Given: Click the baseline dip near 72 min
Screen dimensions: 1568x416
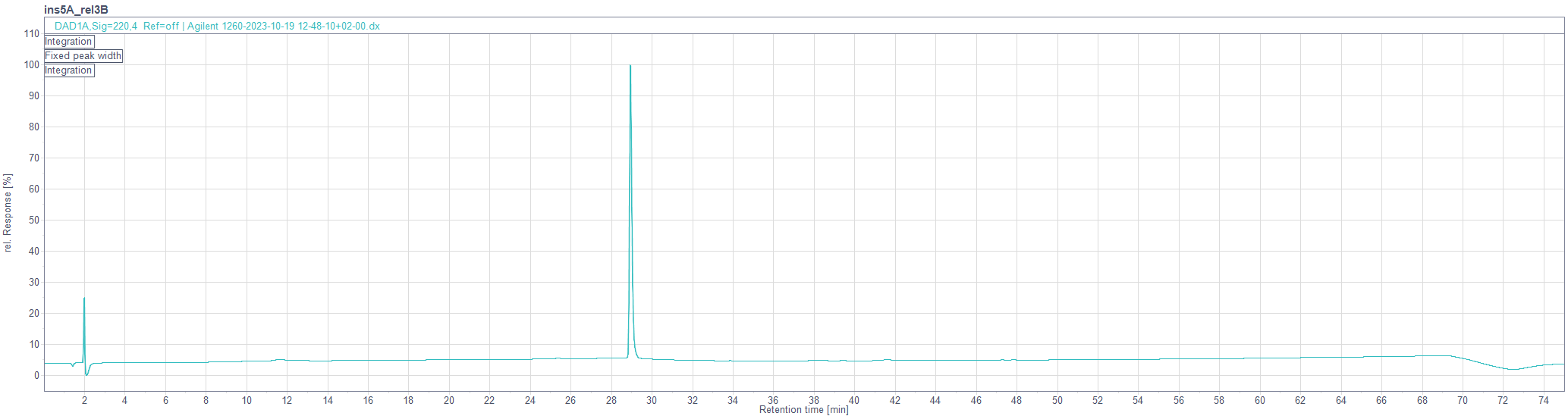Looking at the screenshot, I should coord(1513,369).
